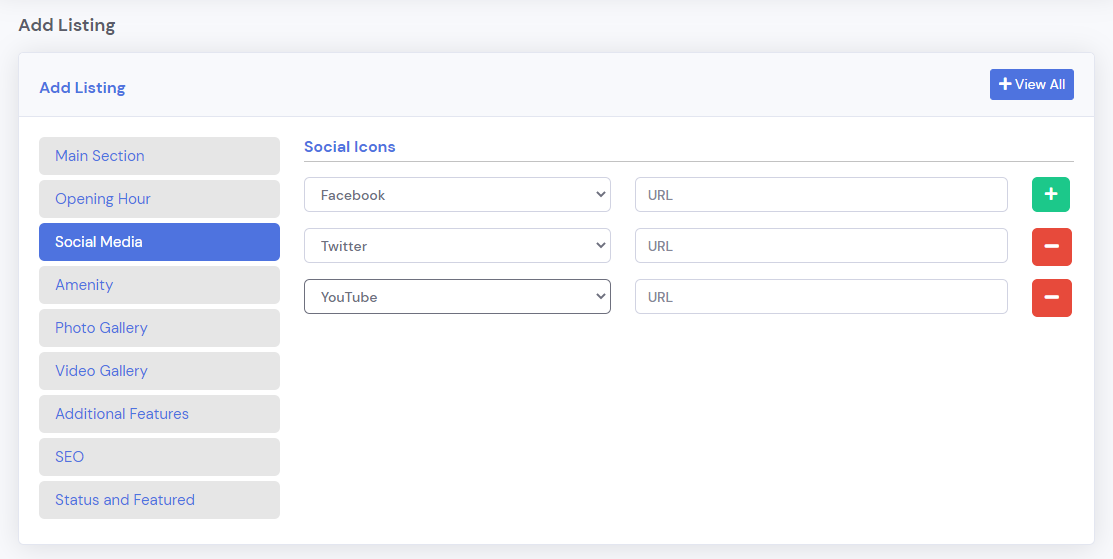1113x559 pixels.
Task: Open the Photo Gallery tab
Action: click(x=159, y=328)
